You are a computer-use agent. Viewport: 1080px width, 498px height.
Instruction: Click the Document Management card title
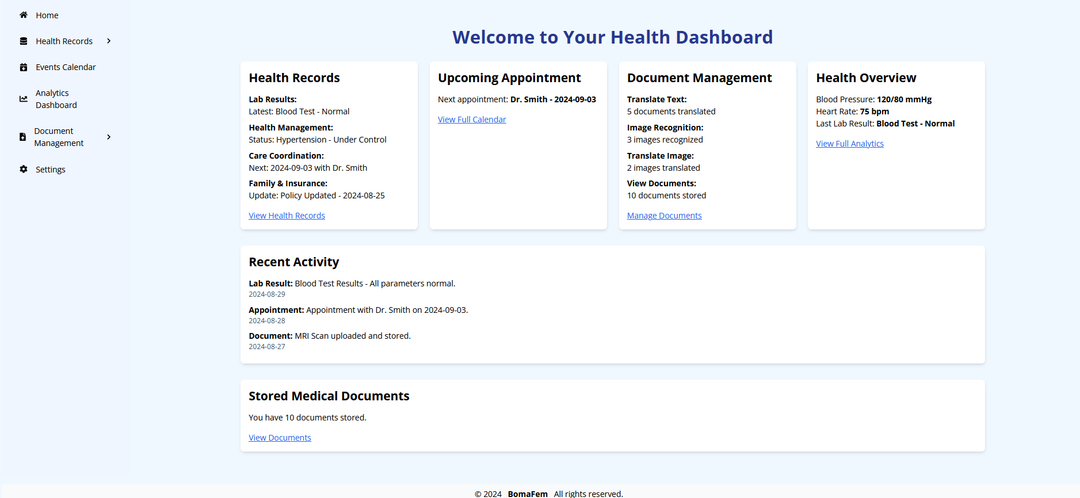tap(699, 78)
